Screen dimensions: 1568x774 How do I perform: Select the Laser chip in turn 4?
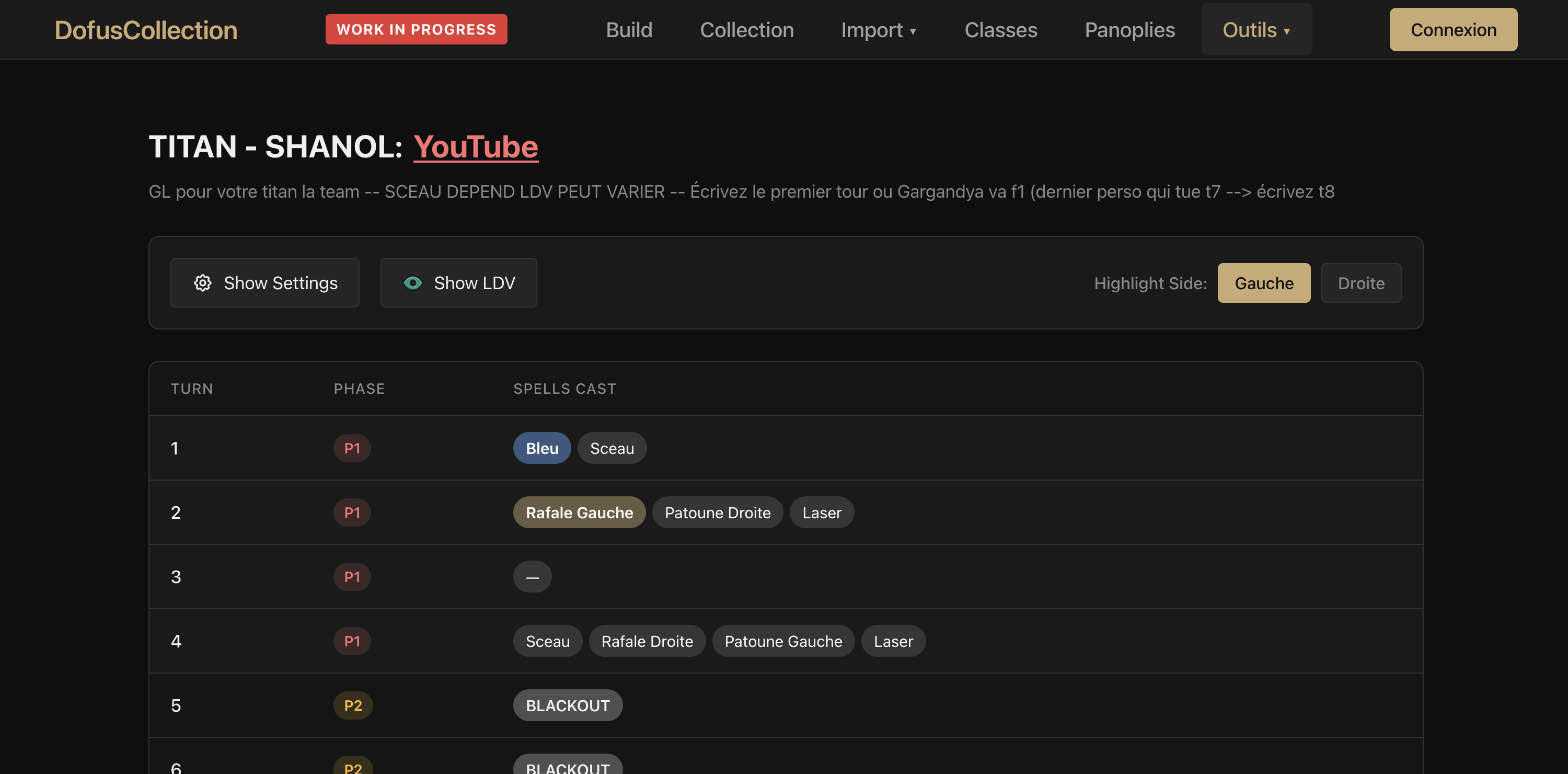click(893, 641)
